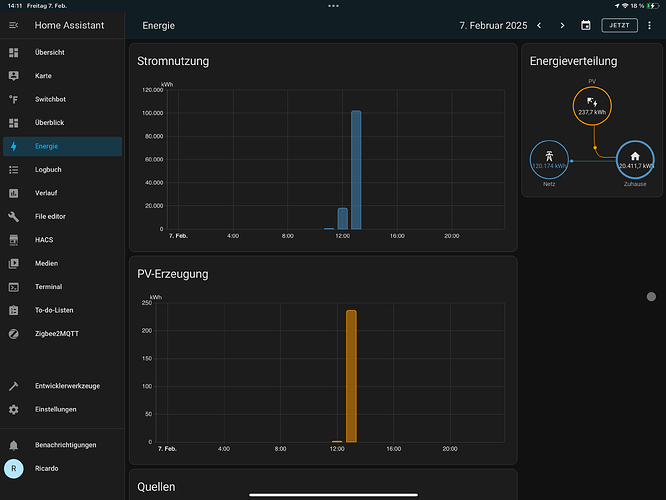
Task: Open the Karte map icon
Action: click(x=14, y=76)
